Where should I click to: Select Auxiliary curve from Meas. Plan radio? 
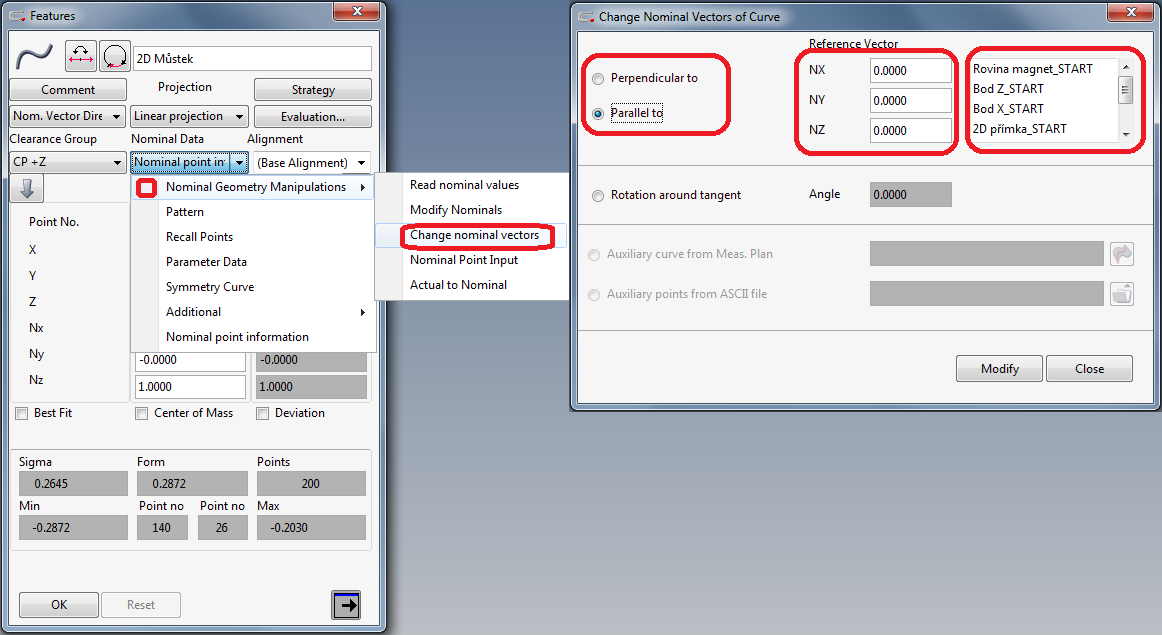(594, 254)
